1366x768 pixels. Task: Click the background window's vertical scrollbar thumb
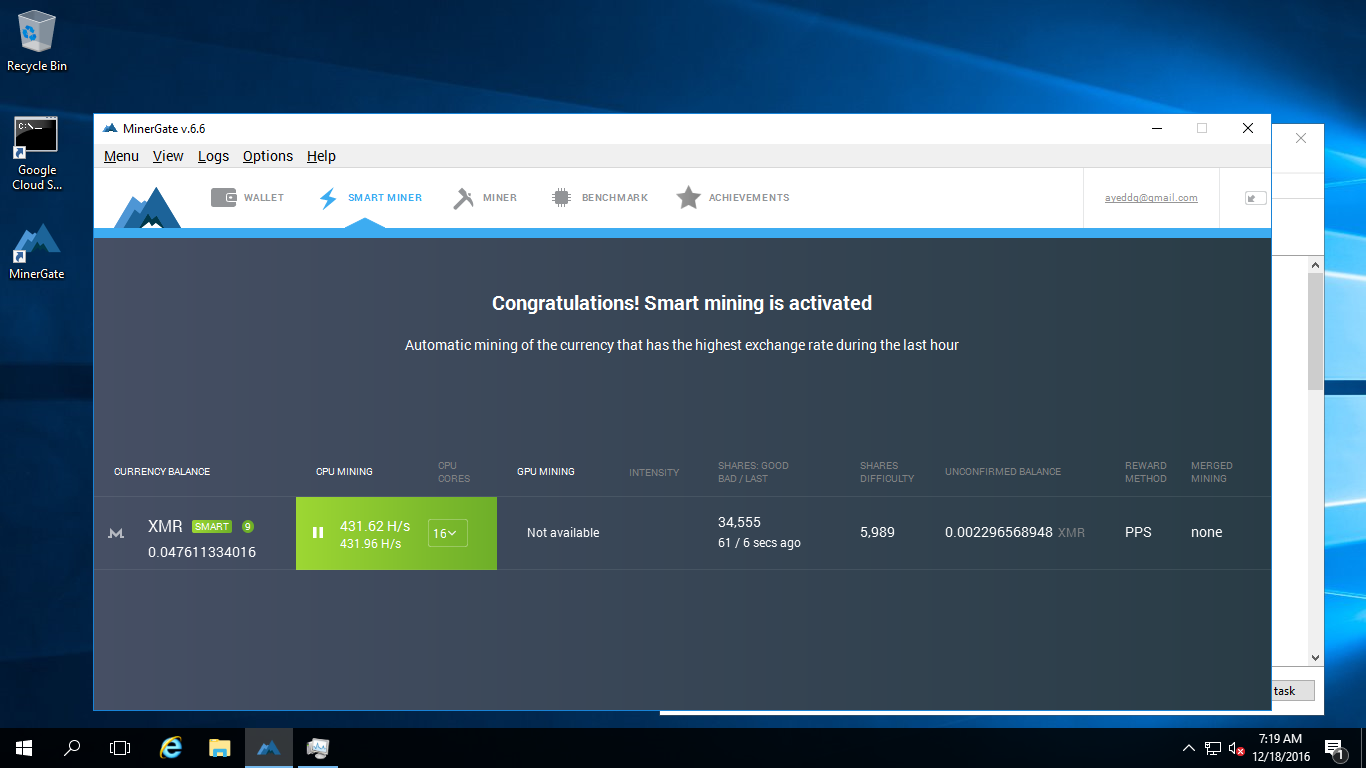pos(1315,331)
